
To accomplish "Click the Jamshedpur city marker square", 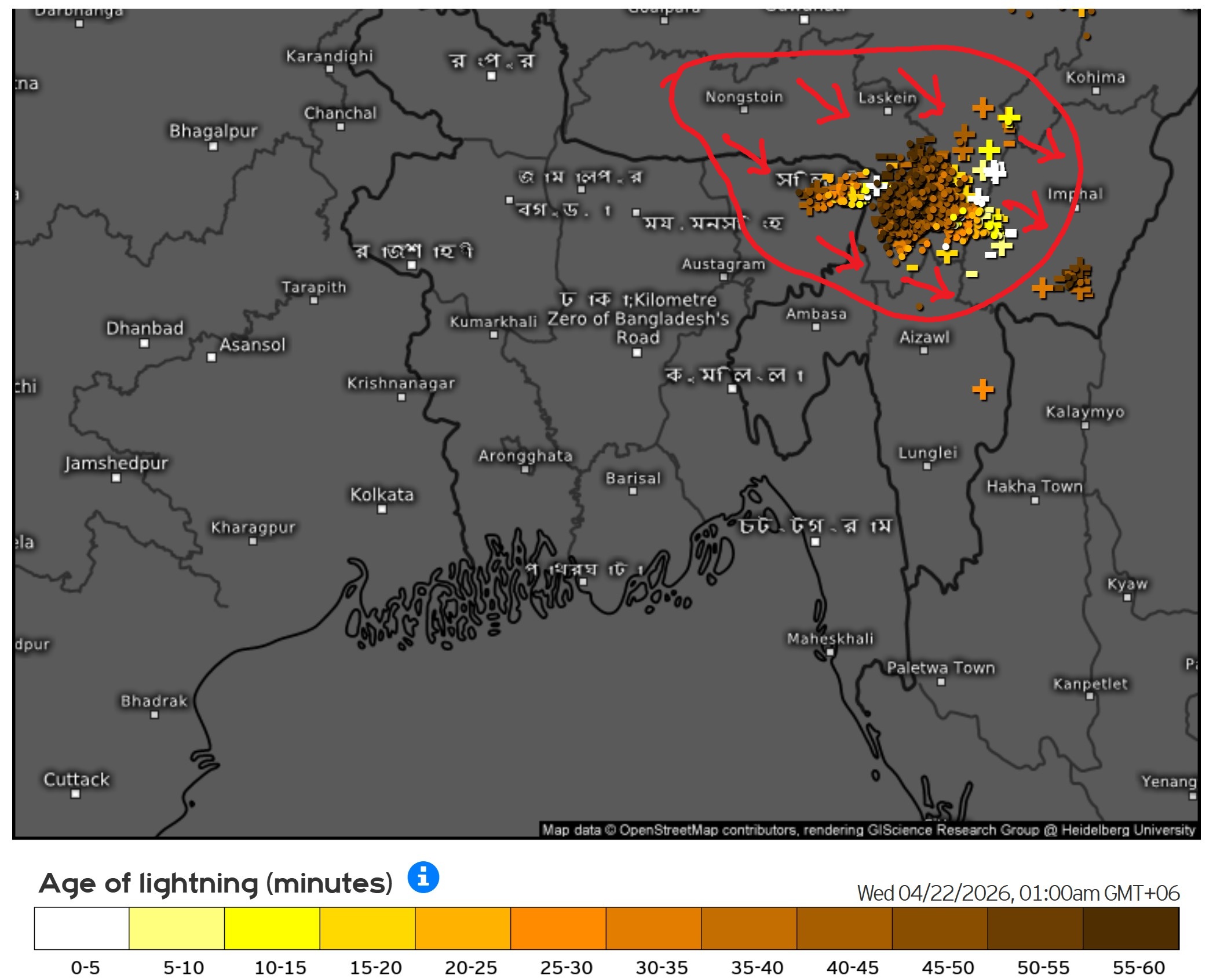I will pos(116,478).
